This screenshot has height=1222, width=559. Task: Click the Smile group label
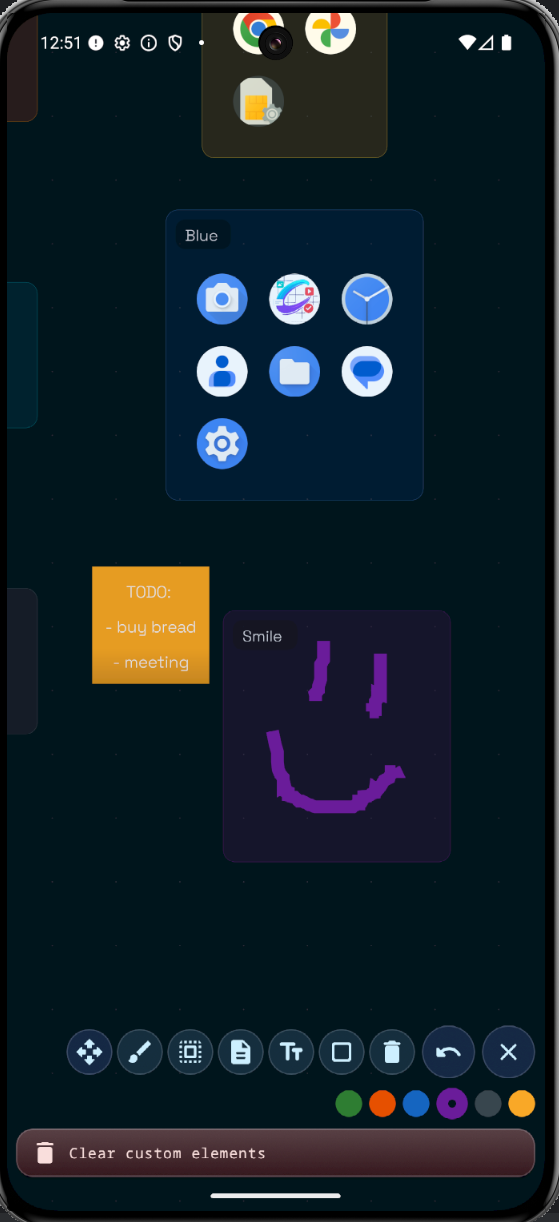tap(262, 636)
